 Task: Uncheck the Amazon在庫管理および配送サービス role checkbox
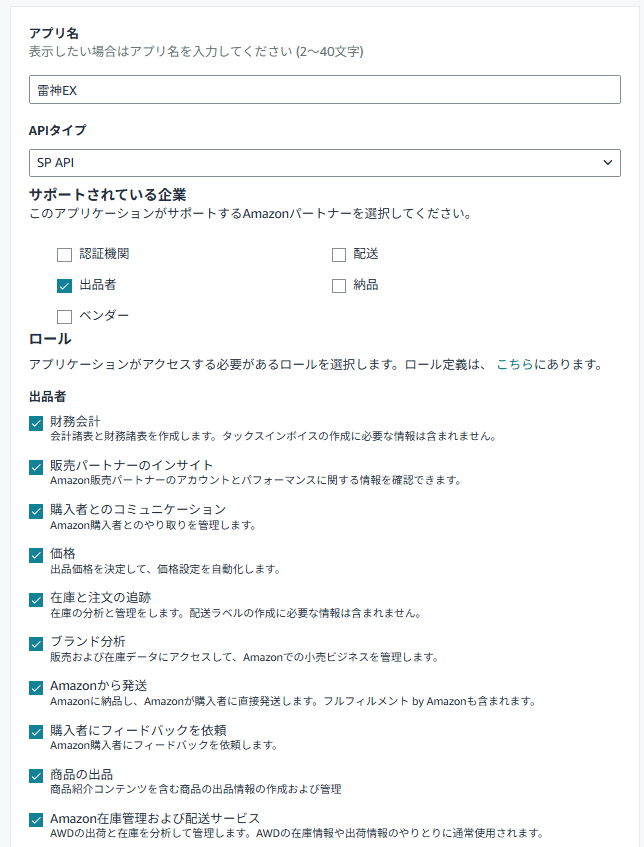pyautogui.click(x=36, y=820)
